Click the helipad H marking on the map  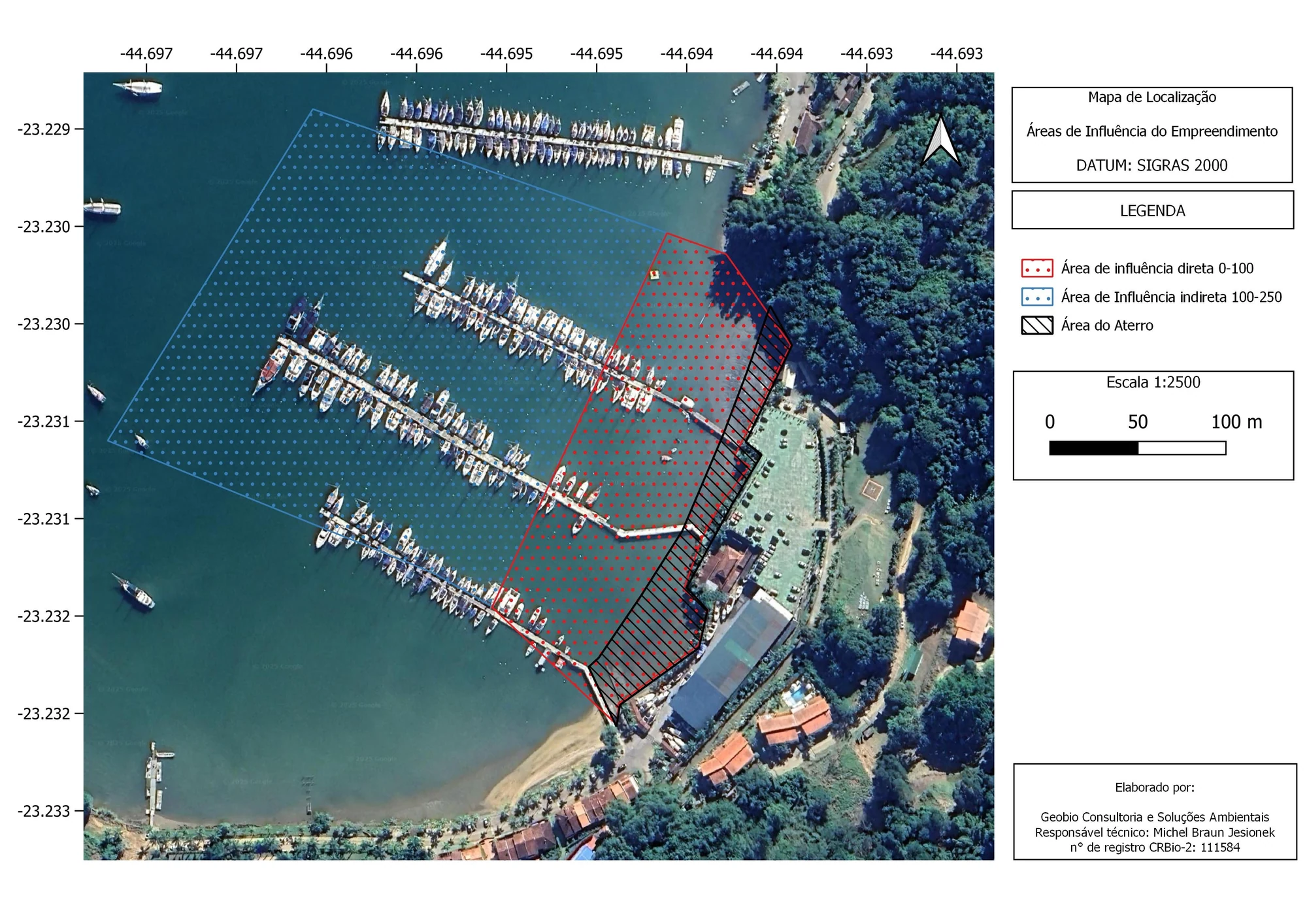(871, 487)
